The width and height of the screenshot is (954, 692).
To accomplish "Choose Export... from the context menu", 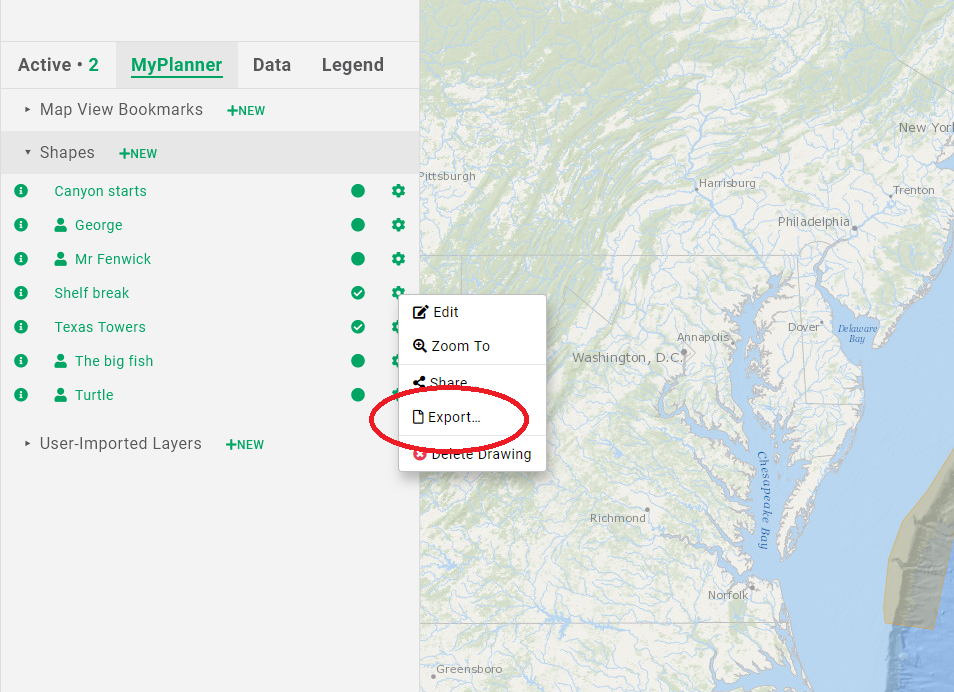I will pos(454,417).
